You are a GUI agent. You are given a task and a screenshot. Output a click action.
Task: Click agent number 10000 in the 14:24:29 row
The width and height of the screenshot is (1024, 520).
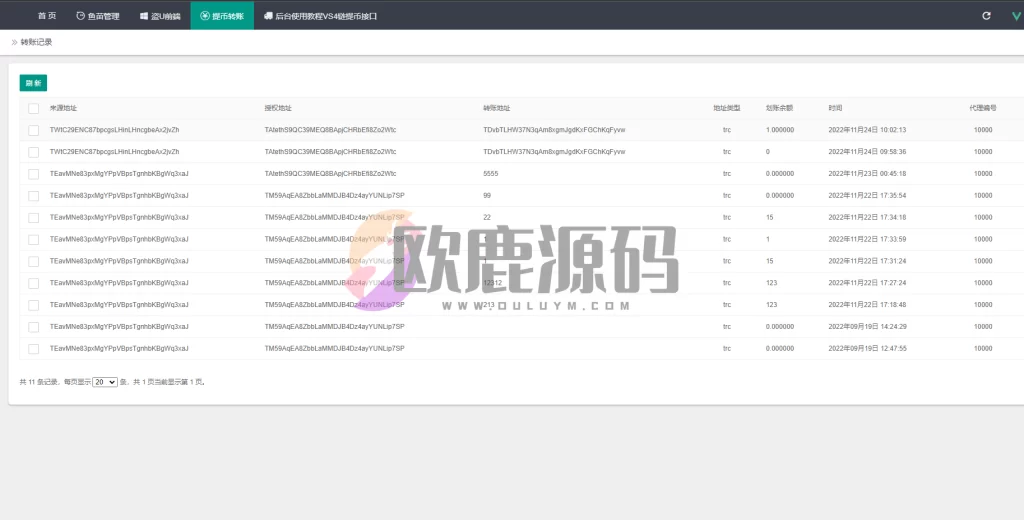(983, 327)
